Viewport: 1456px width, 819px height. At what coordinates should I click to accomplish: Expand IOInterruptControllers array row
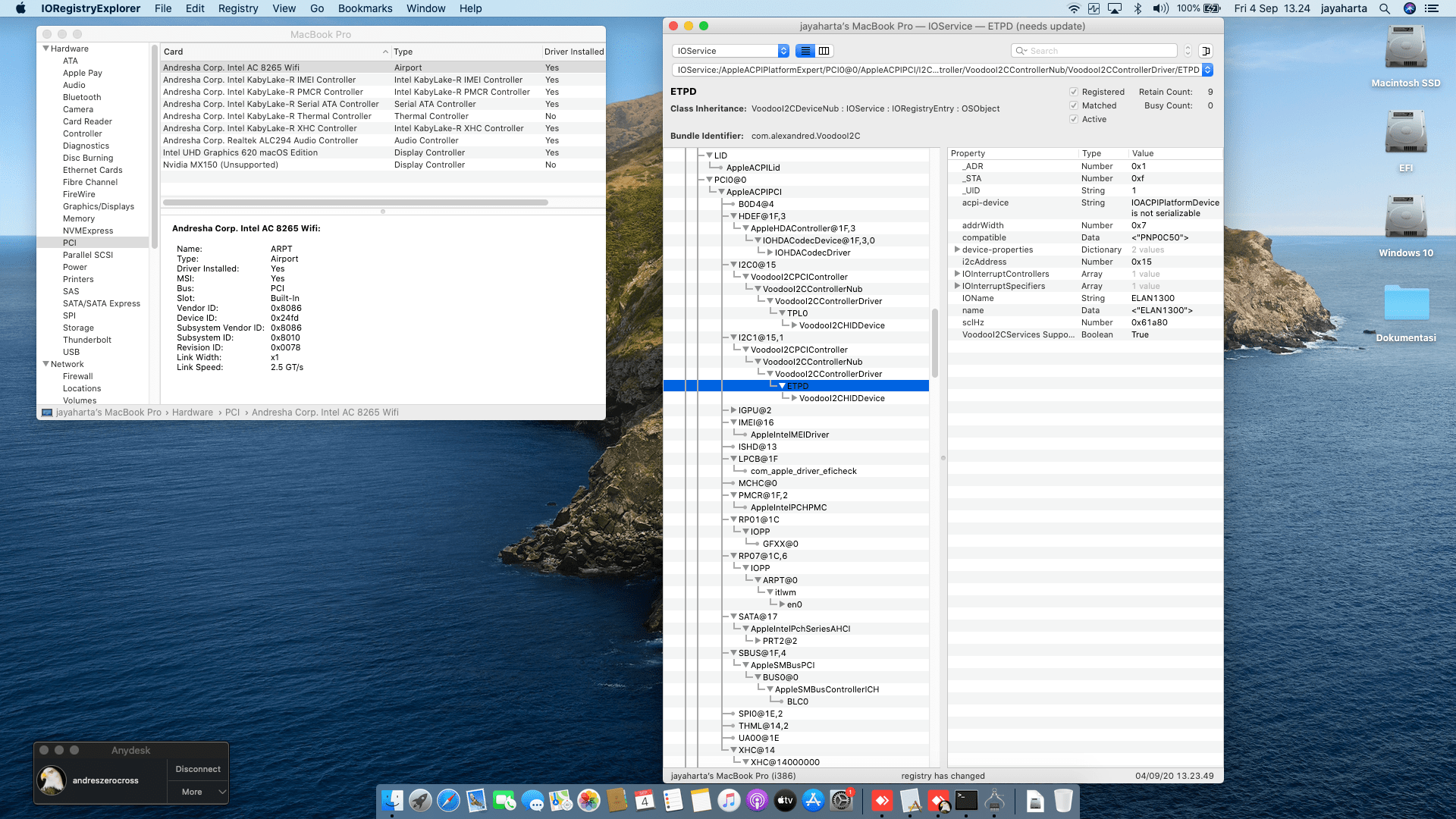pyautogui.click(x=957, y=274)
